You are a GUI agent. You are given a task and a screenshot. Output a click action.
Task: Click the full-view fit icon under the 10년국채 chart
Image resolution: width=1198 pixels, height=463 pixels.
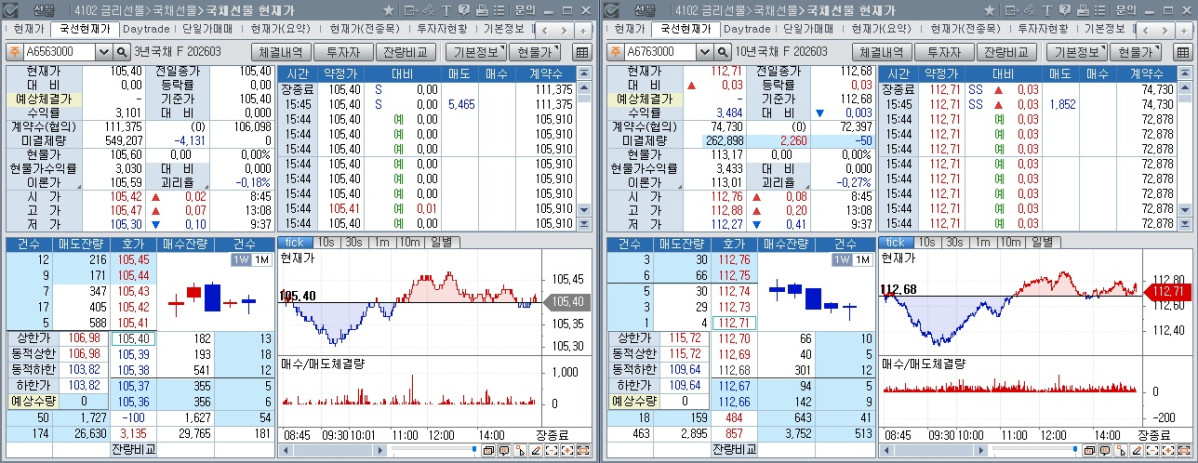(x=1183, y=450)
